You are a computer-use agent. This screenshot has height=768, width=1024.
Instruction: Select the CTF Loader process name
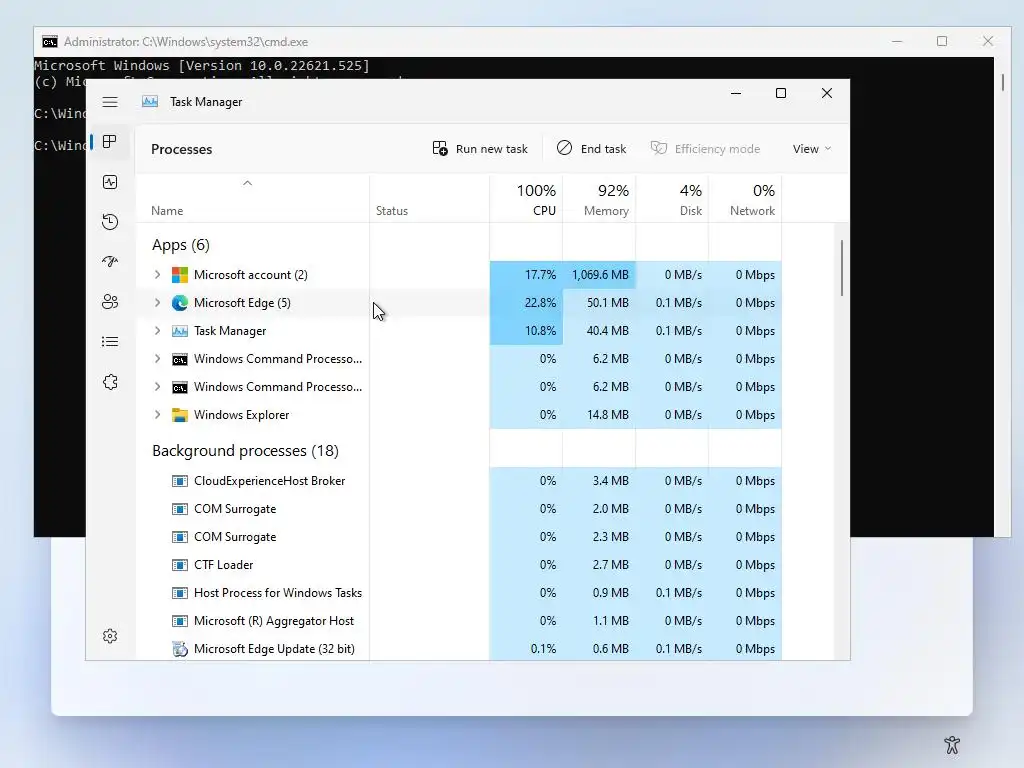click(x=223, y=566)
